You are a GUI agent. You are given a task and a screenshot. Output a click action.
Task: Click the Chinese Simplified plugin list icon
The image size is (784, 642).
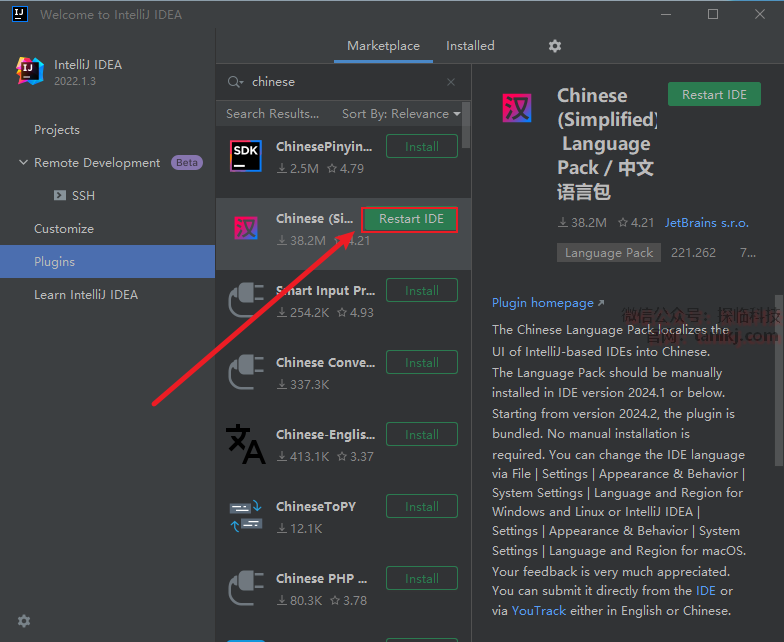coord(246,228)
